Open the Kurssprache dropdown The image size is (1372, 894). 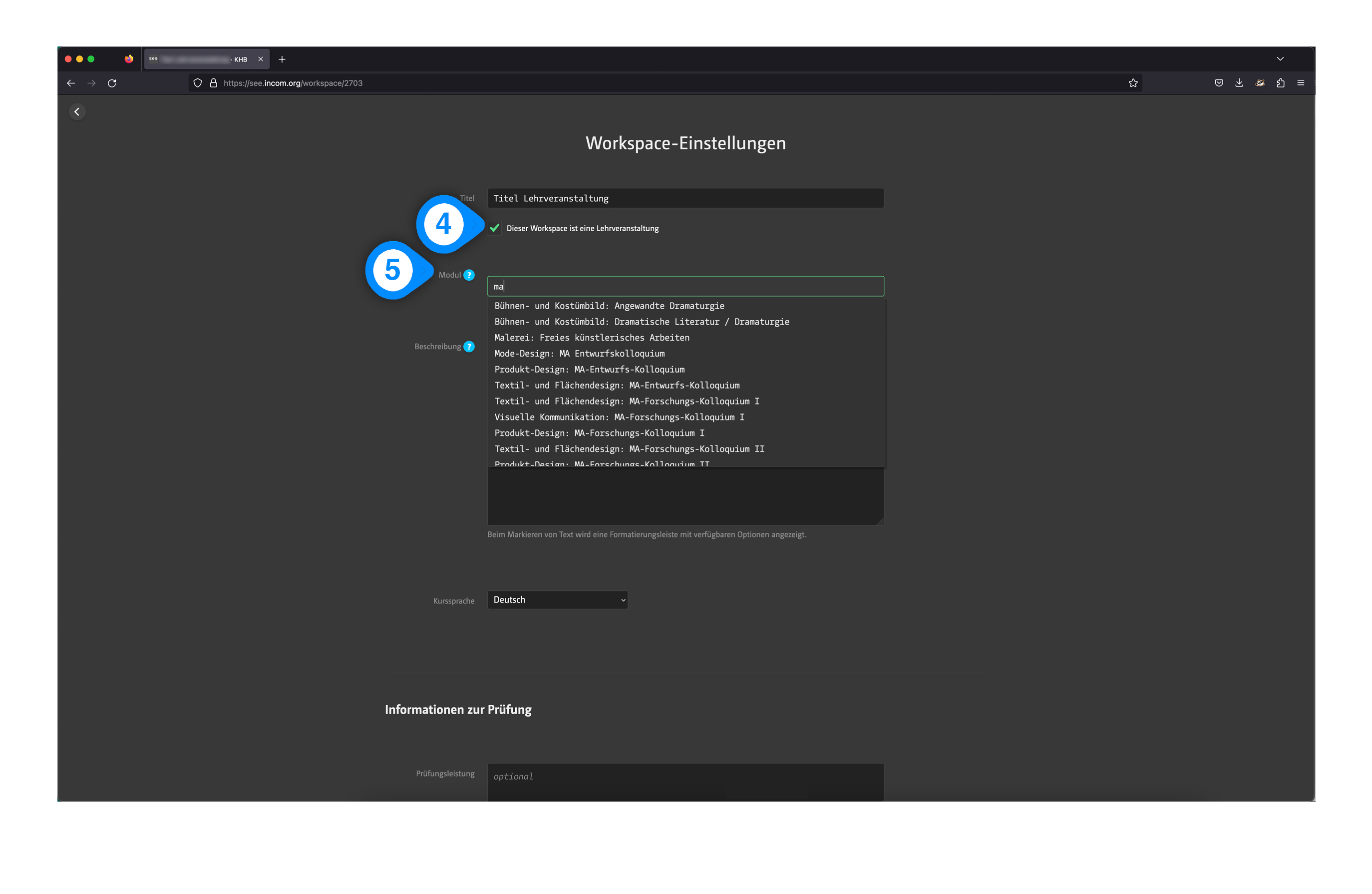tap(558, 600)
